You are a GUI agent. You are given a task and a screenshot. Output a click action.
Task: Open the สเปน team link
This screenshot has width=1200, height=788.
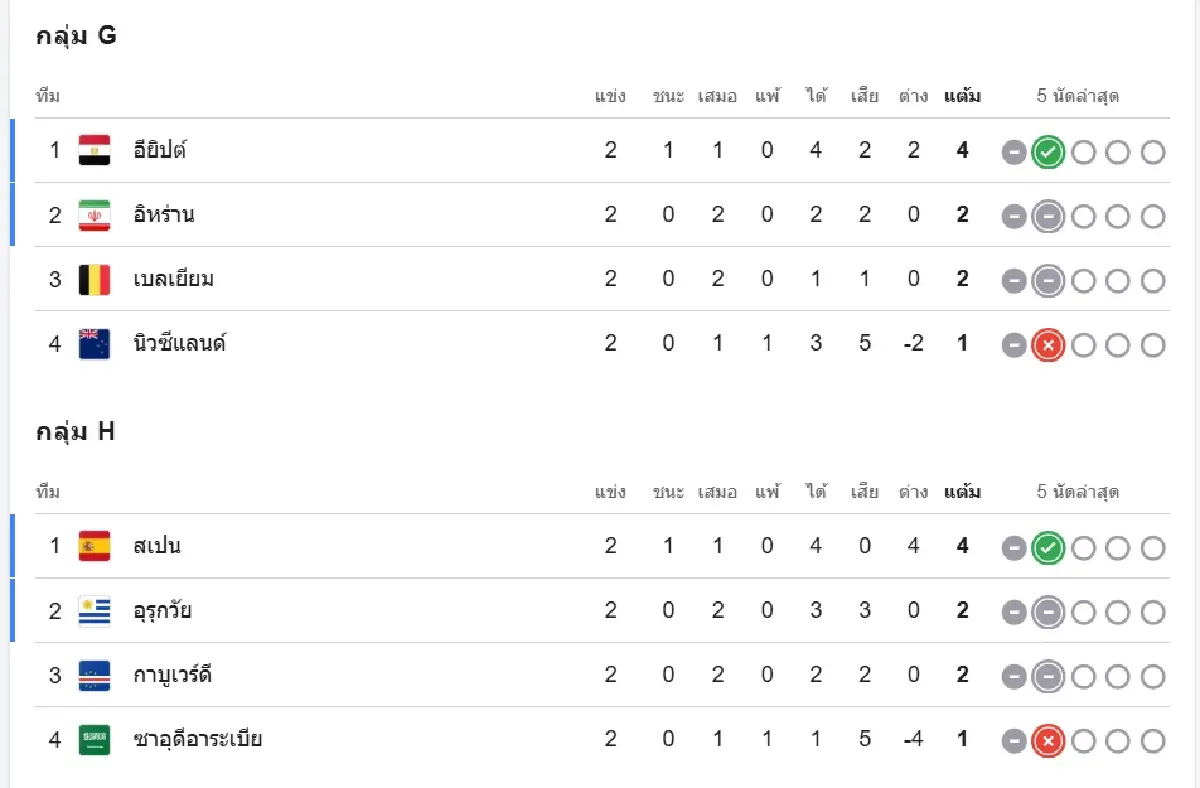[x=157, y=546]
